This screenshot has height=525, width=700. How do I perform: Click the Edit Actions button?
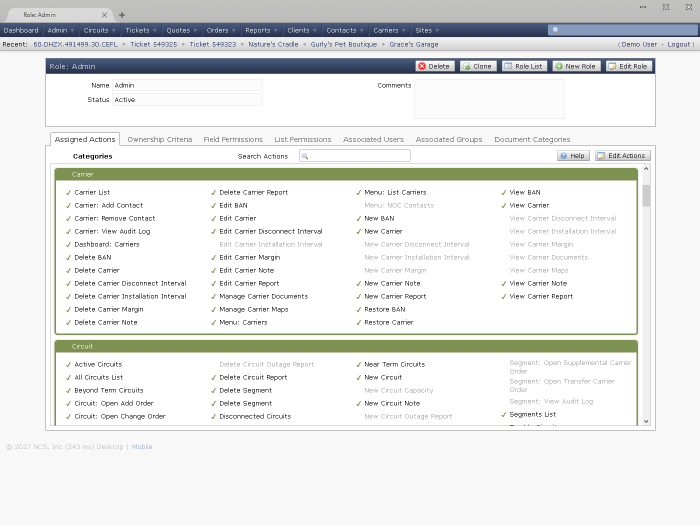tap(622, 156)
